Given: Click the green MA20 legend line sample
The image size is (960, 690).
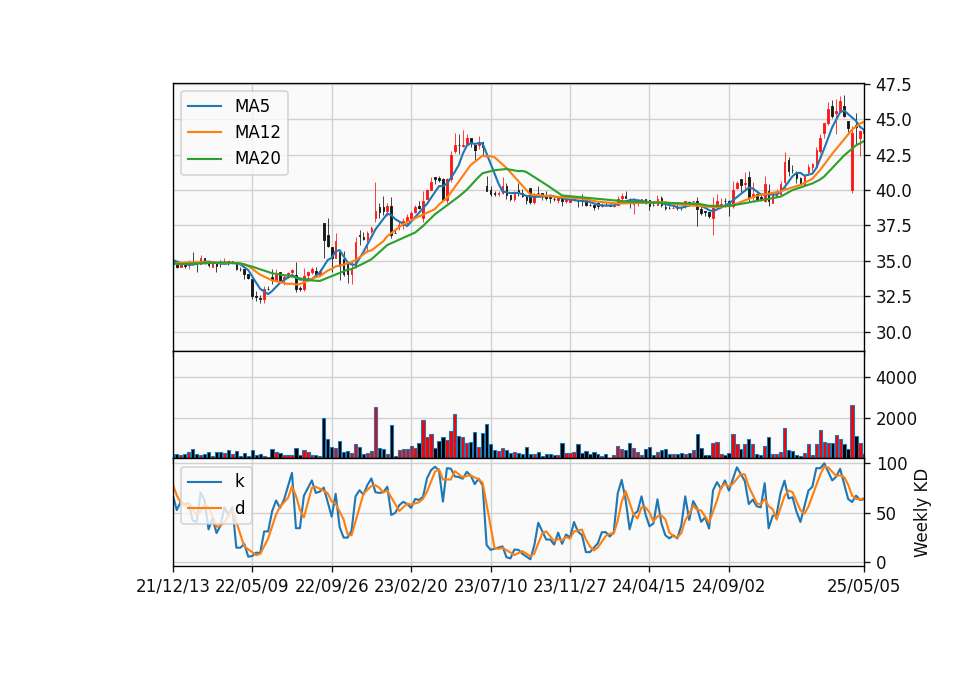Looking at the screenshot, I should pyautogui.click(x=204, y=159).
